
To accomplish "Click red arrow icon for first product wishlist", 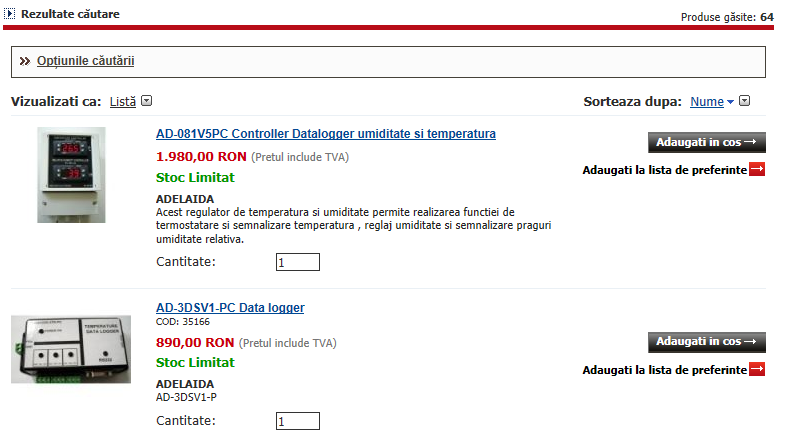I will click(x=757, y=170).
